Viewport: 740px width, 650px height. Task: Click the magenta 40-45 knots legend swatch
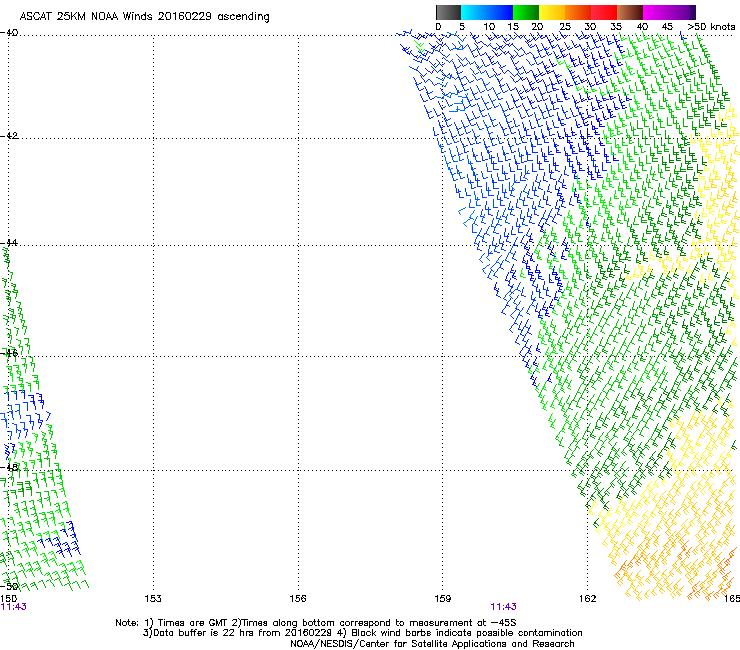tap(656, 12)
